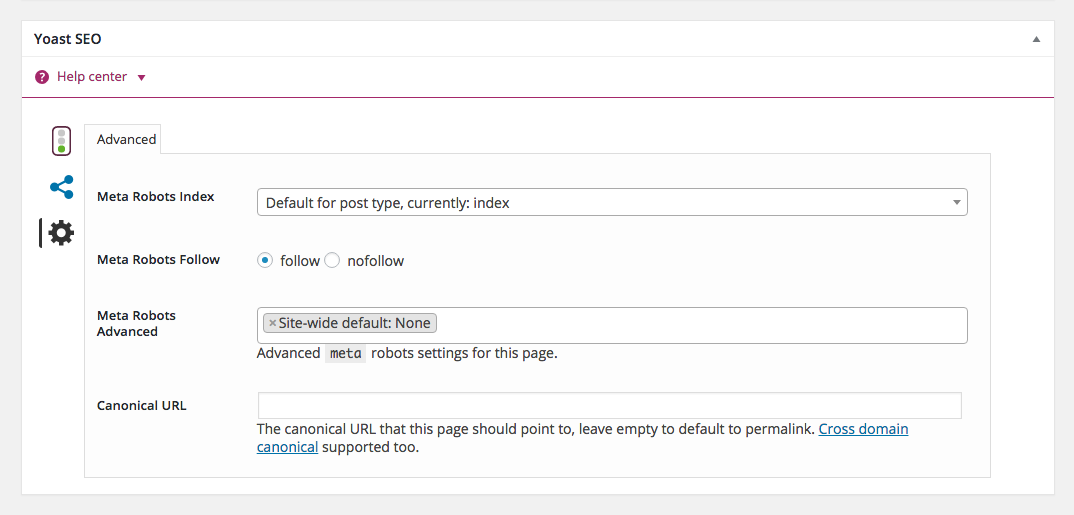Remove the Site-wide default: None tag
The image size is (1074, 515).
coord(273,323)
